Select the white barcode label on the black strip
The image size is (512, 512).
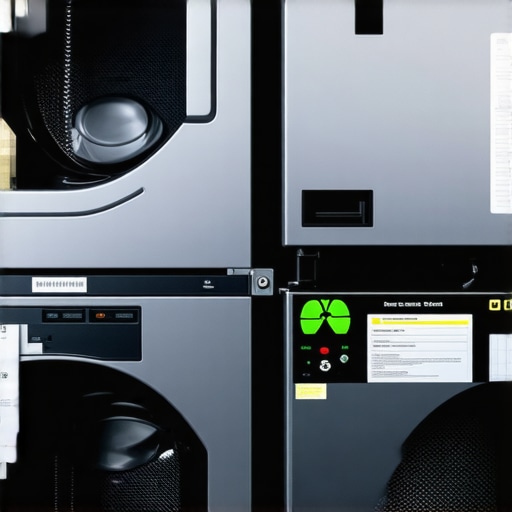[59, 285]
